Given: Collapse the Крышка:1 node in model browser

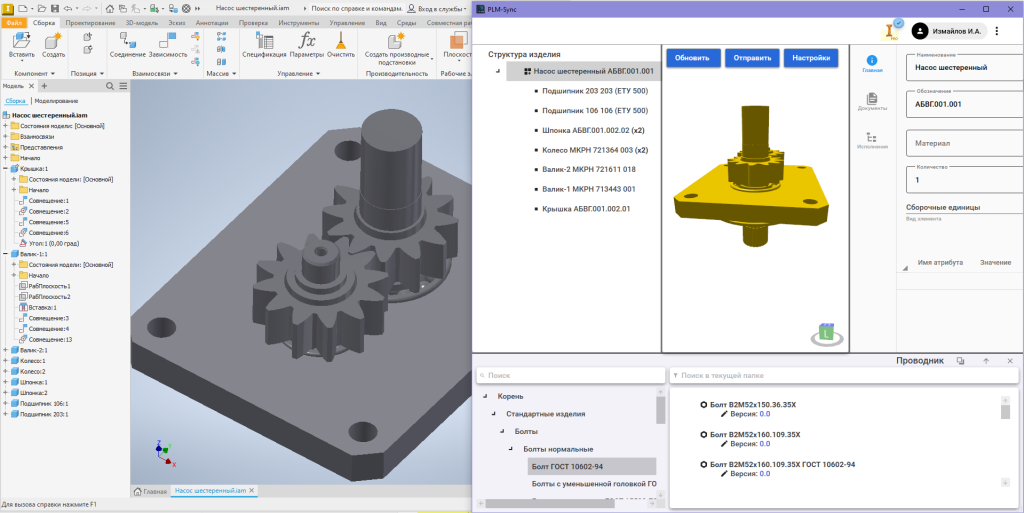Looking at the screenshot, I should coord(5,169).
